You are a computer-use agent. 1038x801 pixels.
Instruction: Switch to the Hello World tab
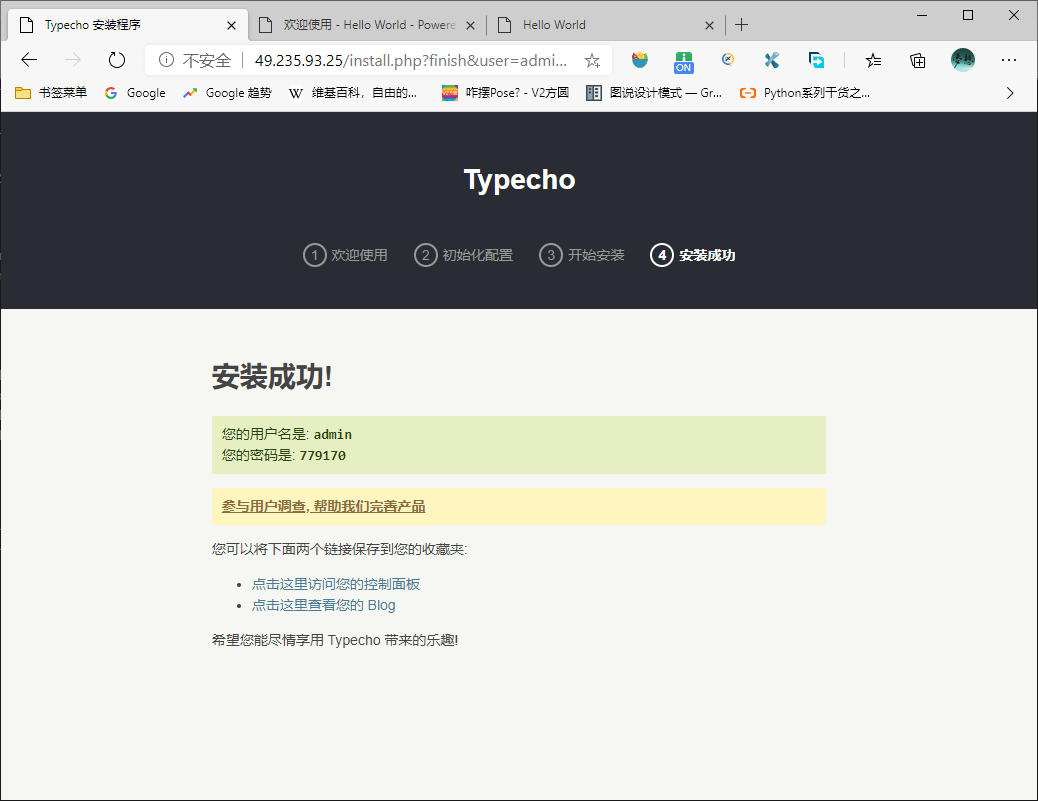click(606, 25)
